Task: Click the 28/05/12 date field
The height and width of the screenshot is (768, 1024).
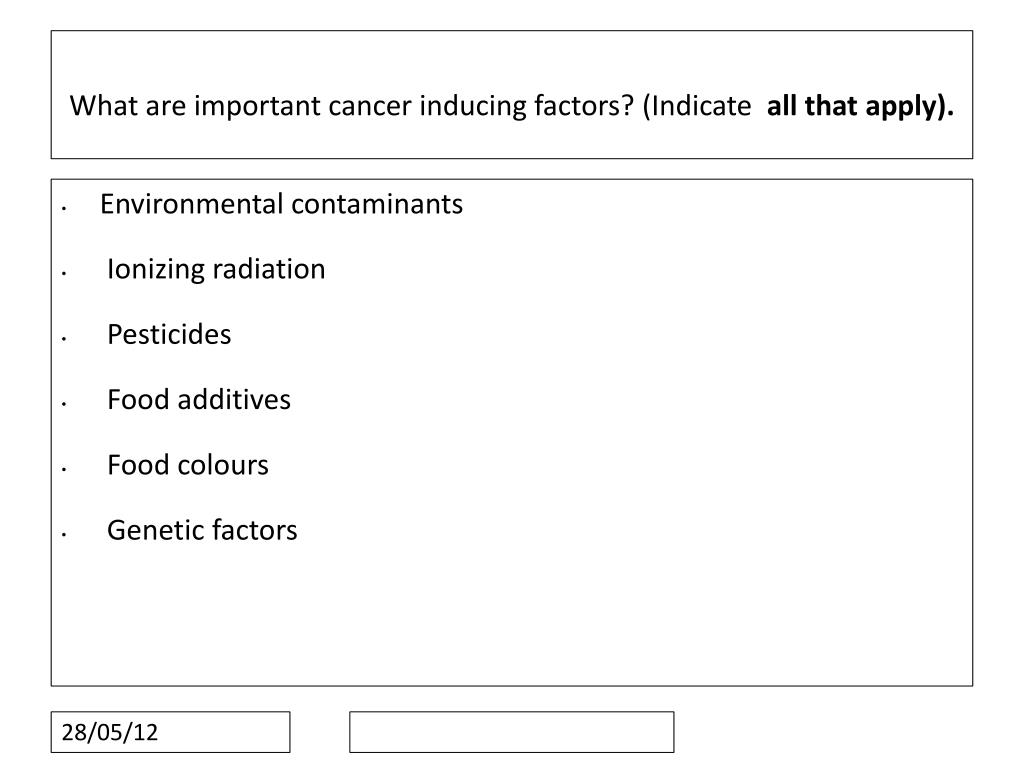Action: tap(170, 732)
